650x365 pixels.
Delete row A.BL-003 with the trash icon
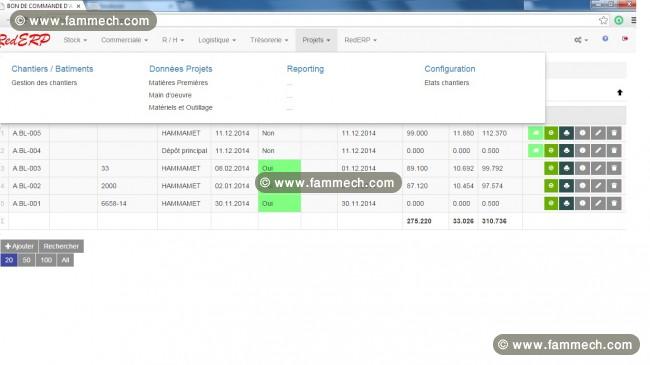[x=614, y=168]
